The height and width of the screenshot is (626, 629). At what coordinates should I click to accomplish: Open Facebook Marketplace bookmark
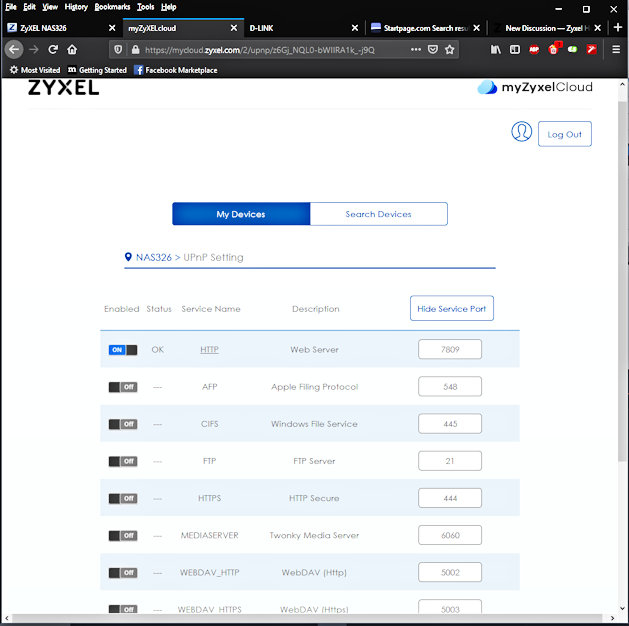(x=176, y=70)
